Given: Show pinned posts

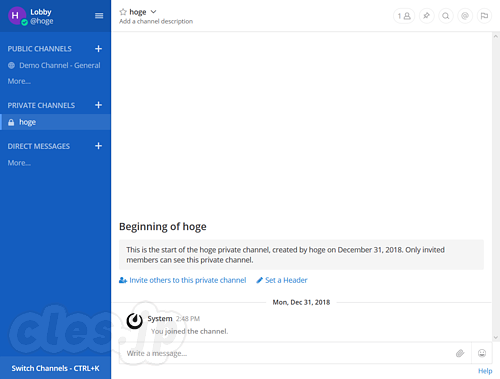Looking at the screenshot, I should [x=426, y=16].
